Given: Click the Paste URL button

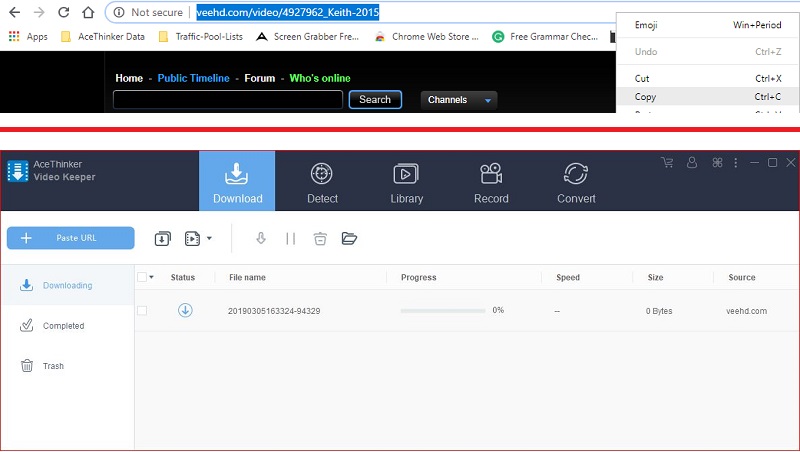Looking at the screenshot, I should pyautogui.click(x=70, y=238).
